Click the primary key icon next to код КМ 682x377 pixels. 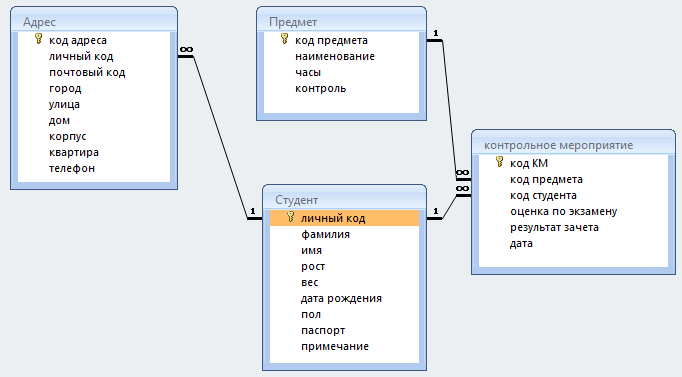point(499,162)
